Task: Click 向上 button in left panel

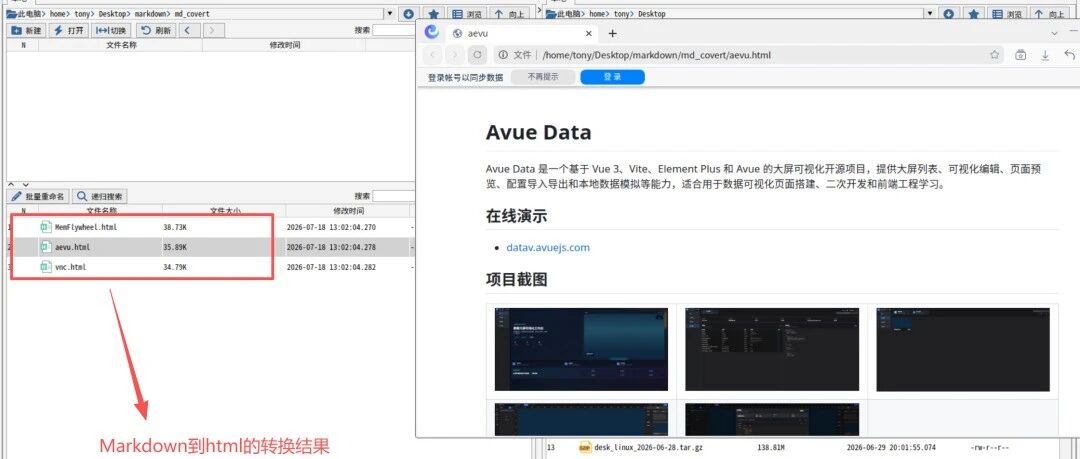Action: (x=509, y=14)
